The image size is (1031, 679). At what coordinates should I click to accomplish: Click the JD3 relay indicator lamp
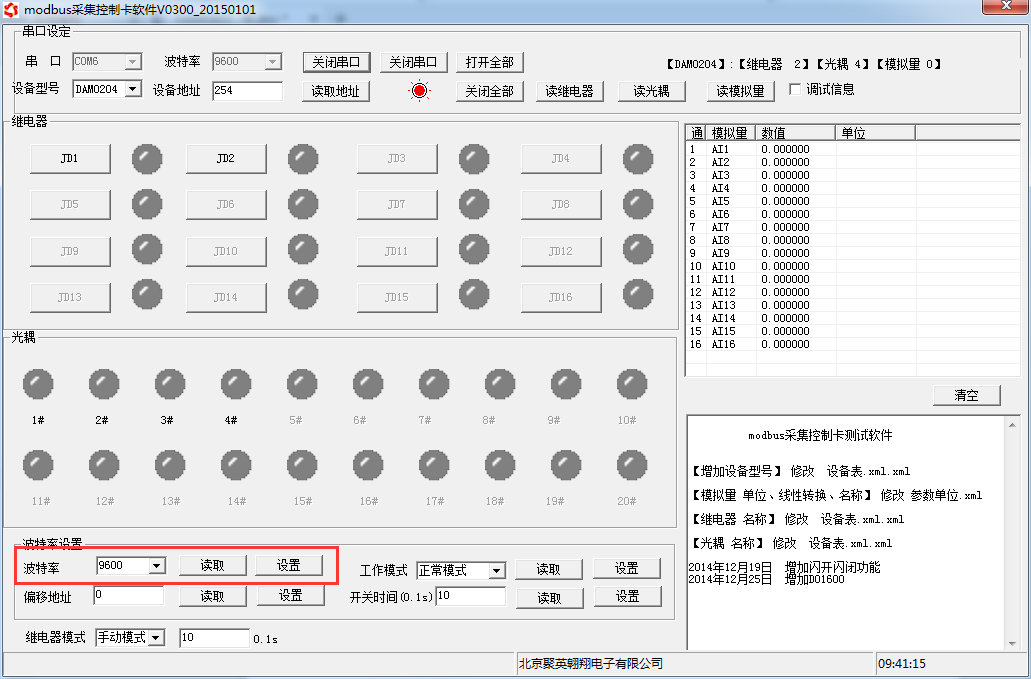coord(474,159)
